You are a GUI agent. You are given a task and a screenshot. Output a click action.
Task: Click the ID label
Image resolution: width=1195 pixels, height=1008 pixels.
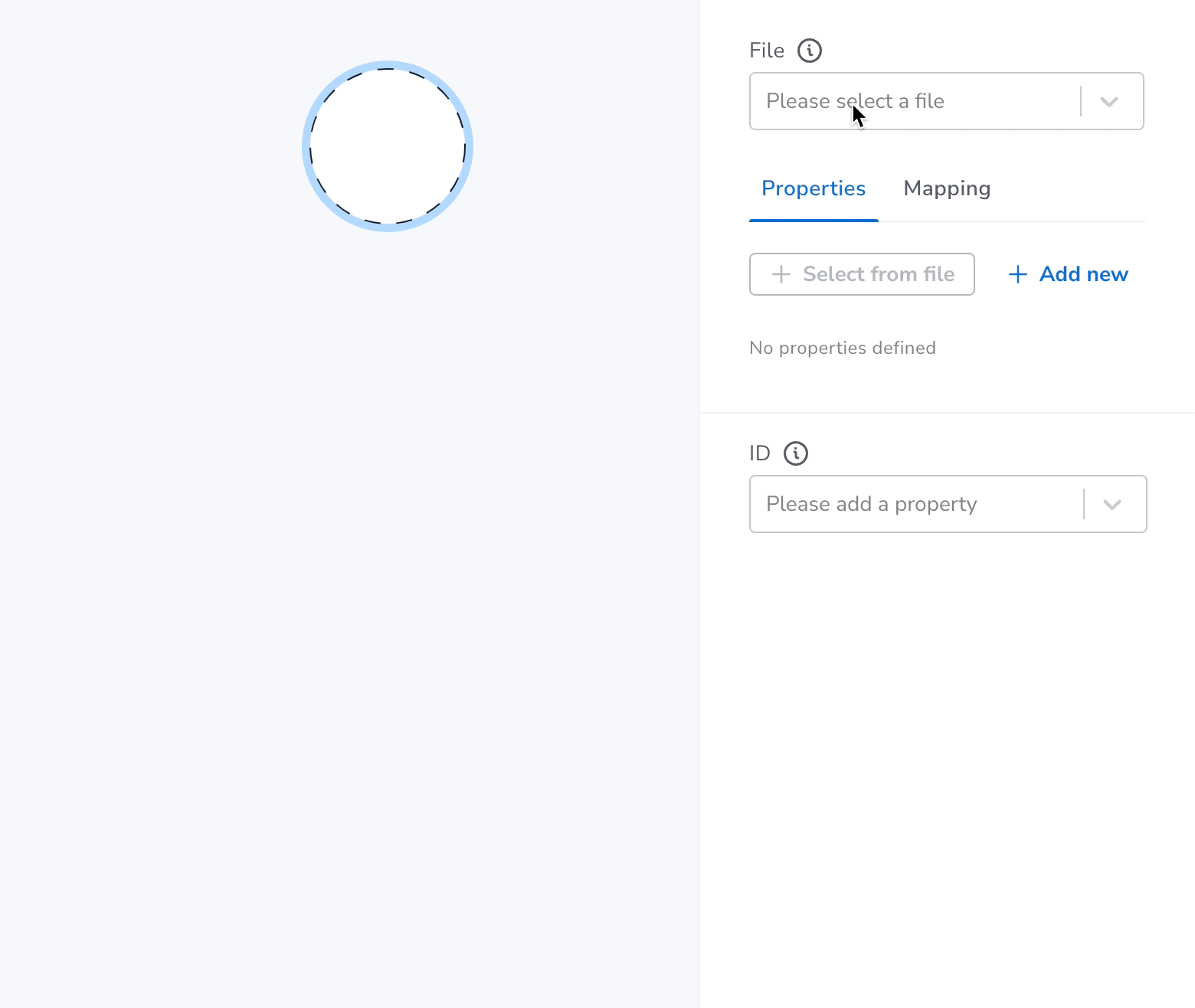coord(759,453)
